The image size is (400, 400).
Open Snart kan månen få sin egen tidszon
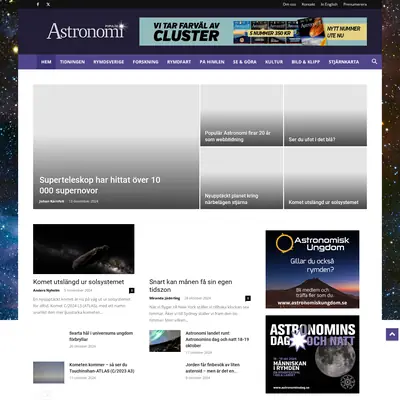pos(191,286)
